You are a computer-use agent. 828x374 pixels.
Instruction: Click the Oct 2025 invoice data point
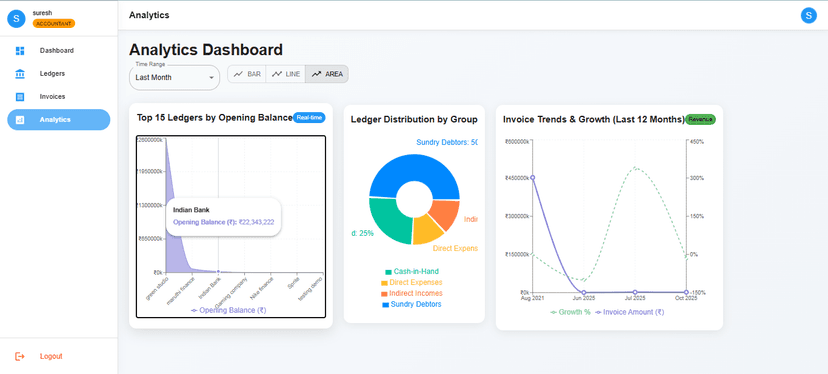click(x=686, y=292)
